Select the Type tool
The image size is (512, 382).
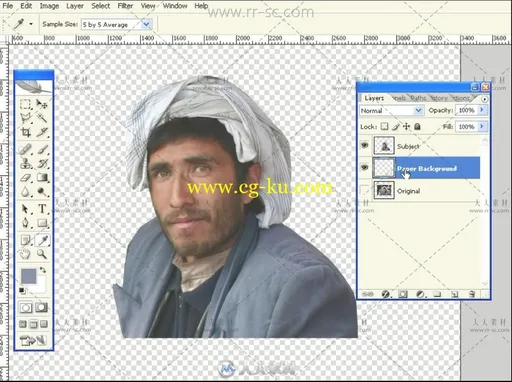coord(42,209)
